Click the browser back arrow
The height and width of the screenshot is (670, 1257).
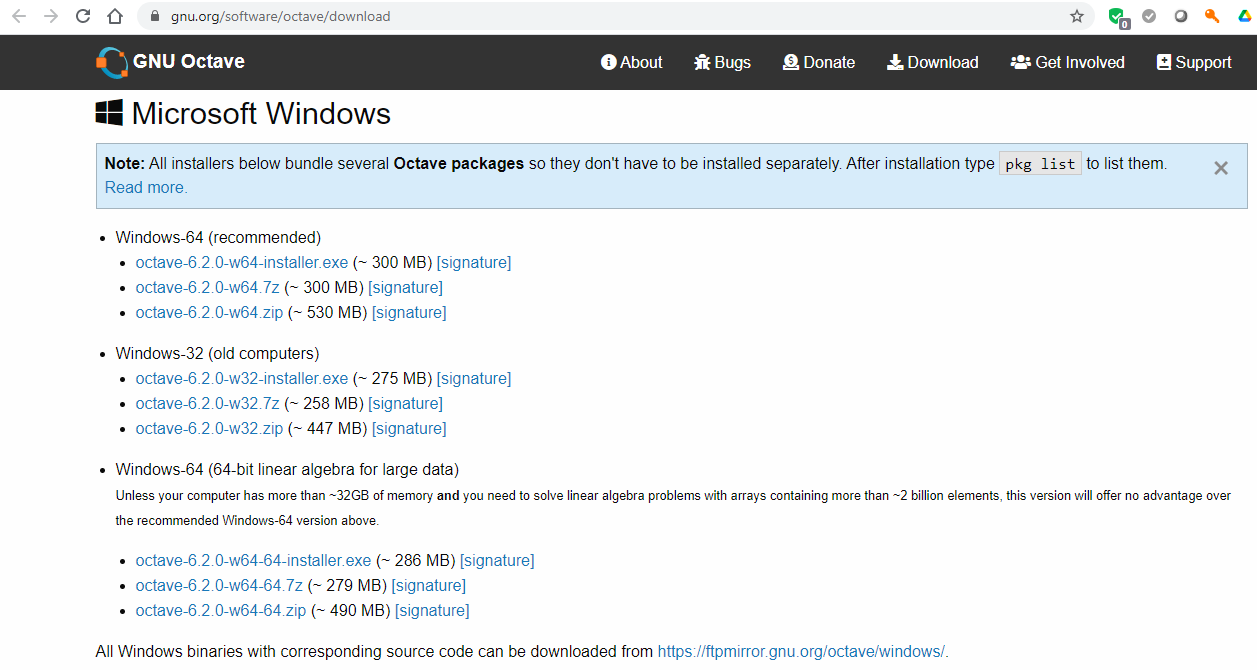19,16
